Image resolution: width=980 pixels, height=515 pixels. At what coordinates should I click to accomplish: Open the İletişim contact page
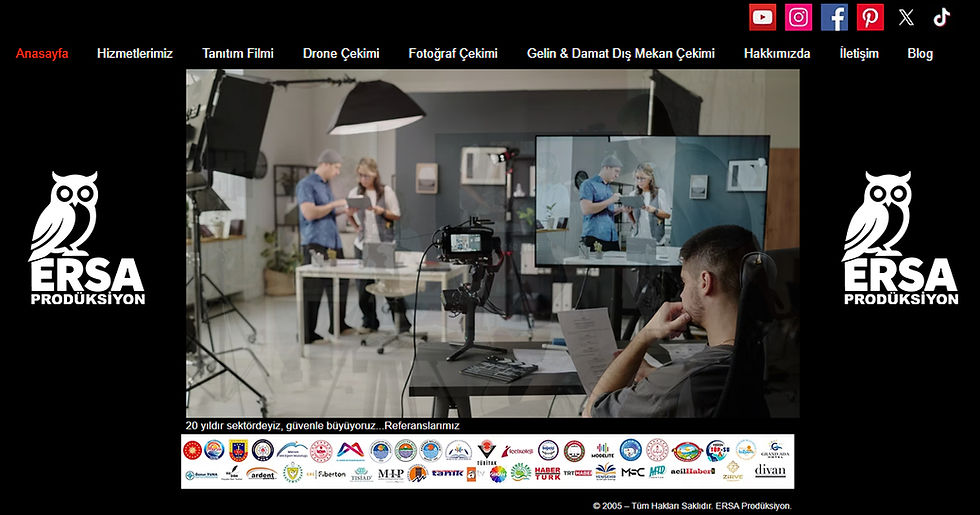(x=859, y=54)
